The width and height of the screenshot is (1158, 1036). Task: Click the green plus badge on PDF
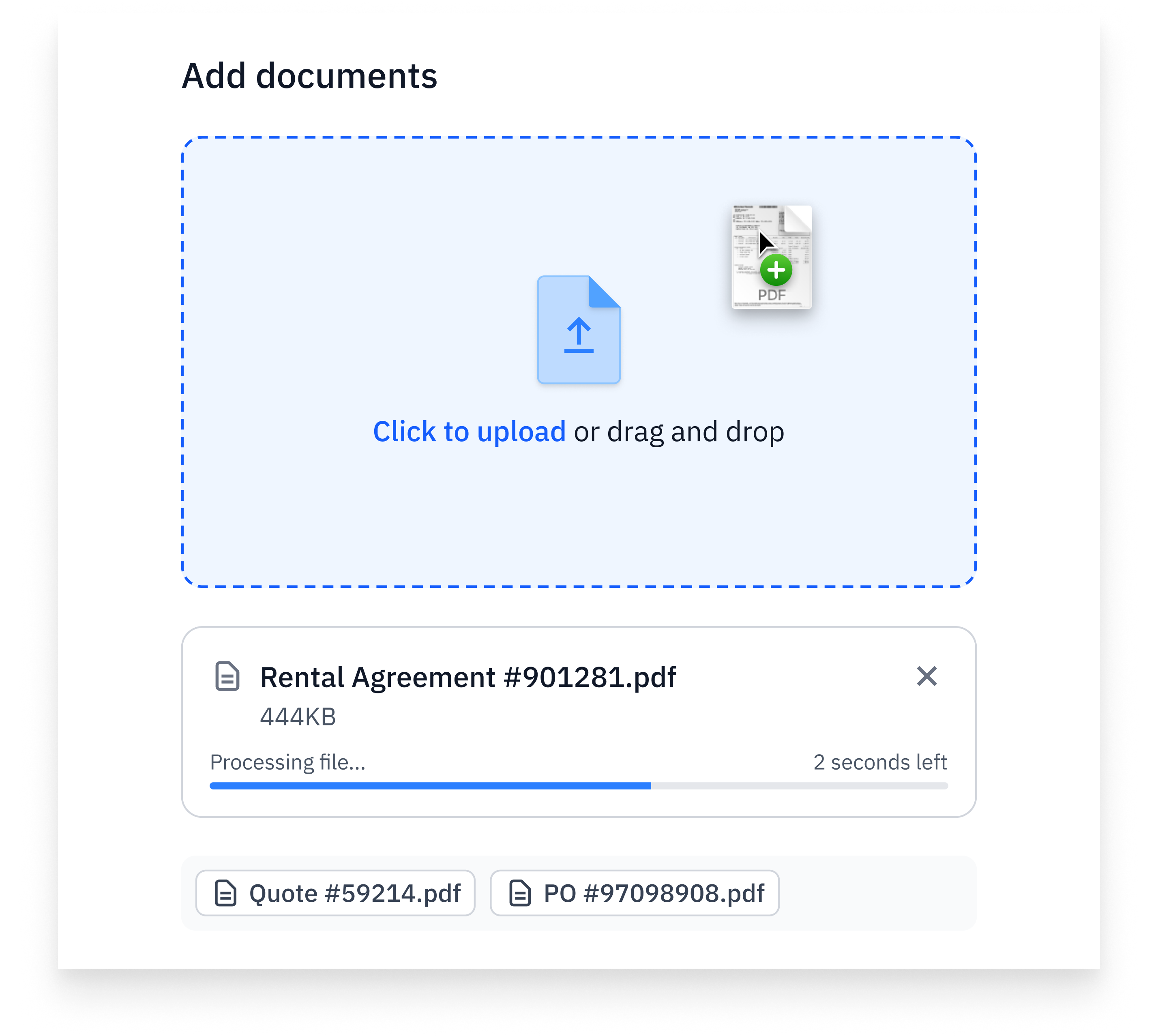coord(776,270)
